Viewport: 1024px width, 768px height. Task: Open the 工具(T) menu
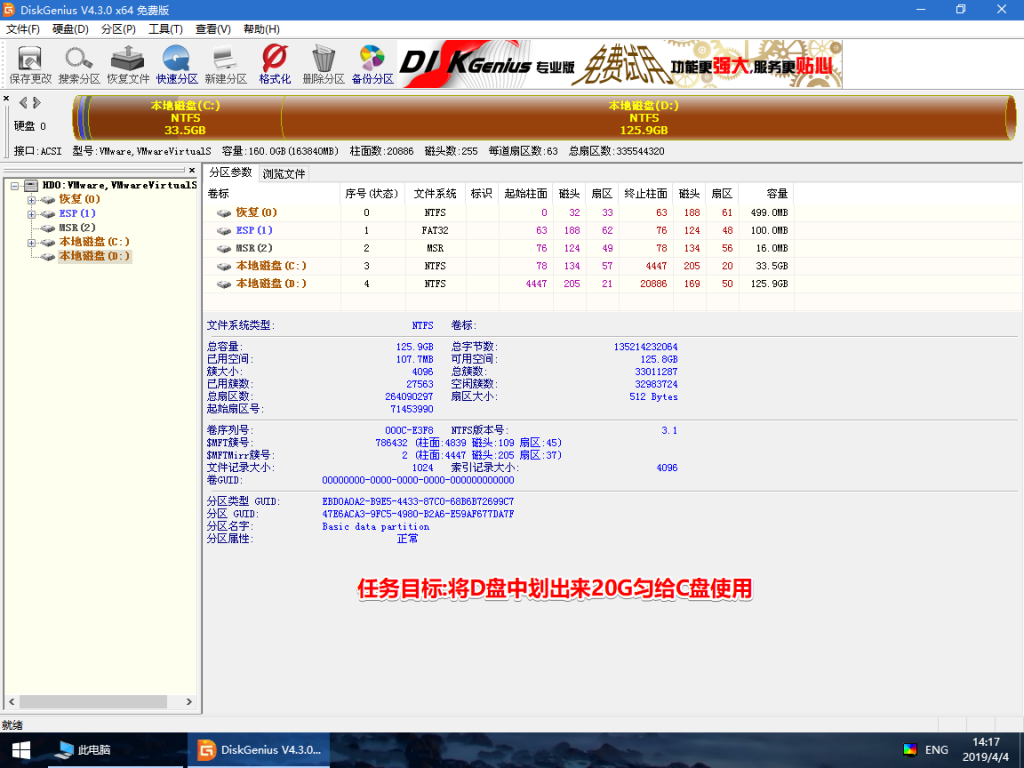pos(163,30)
